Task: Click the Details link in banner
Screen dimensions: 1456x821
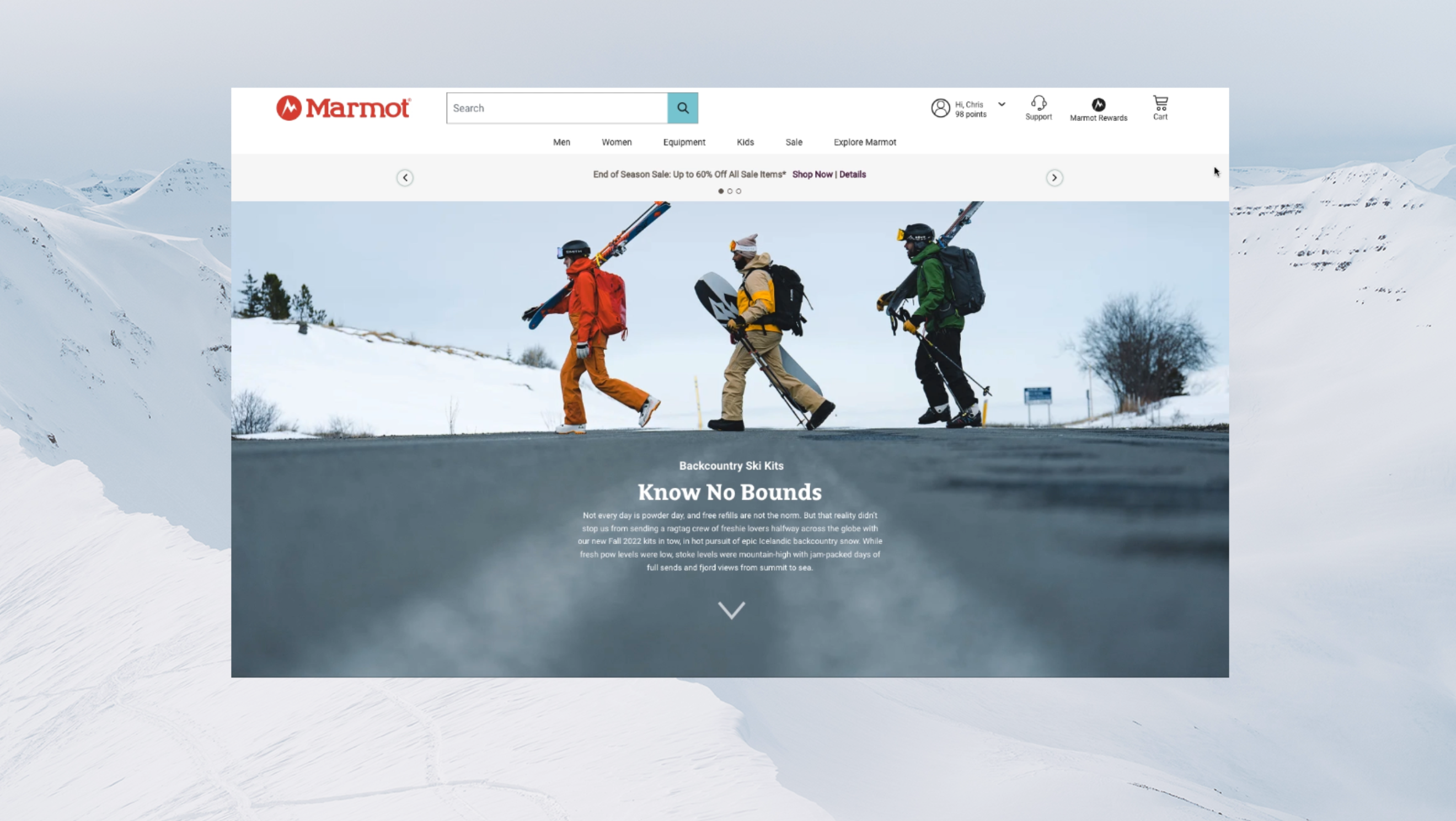Action: click(852, 175)
